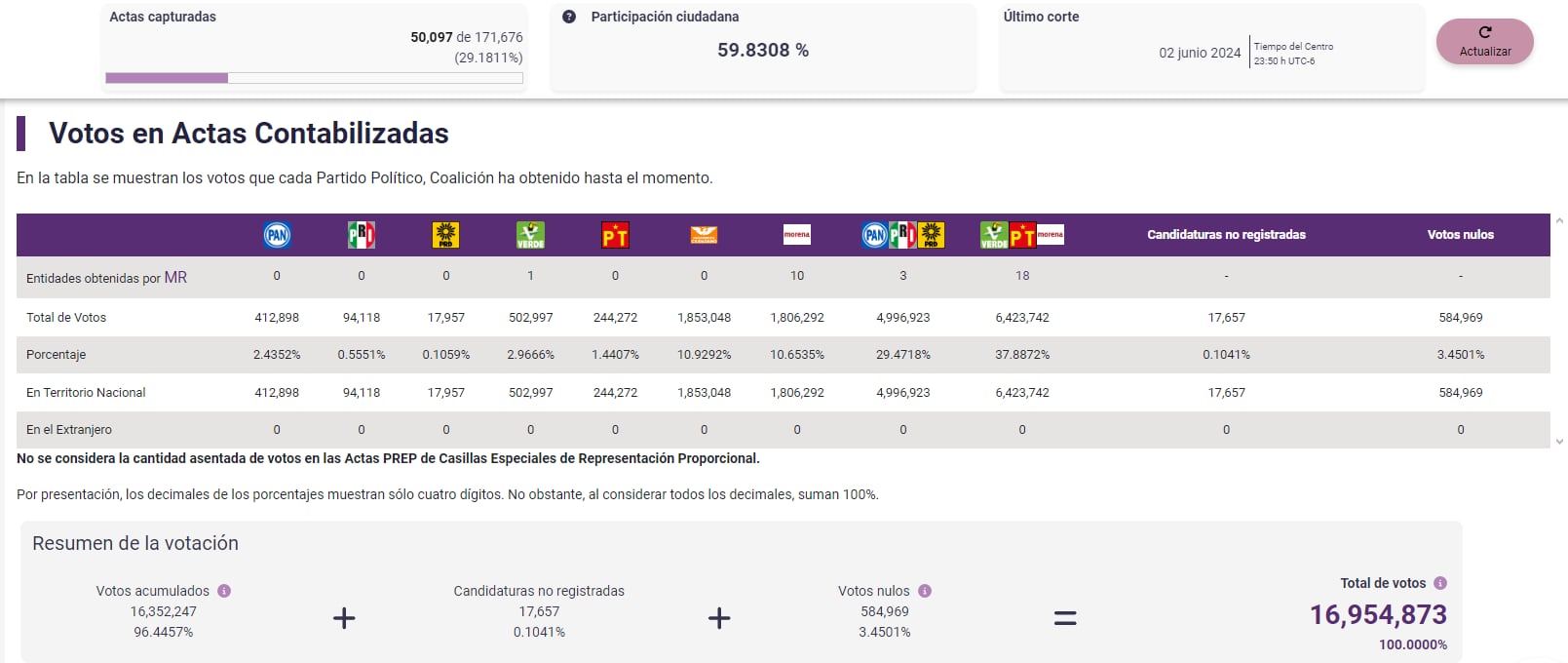Image resolution: width=1568 pixels, height=663 pixels.
Task: Click the MR link in Entidades obtenidas row
Action: (x=175, y=278)
